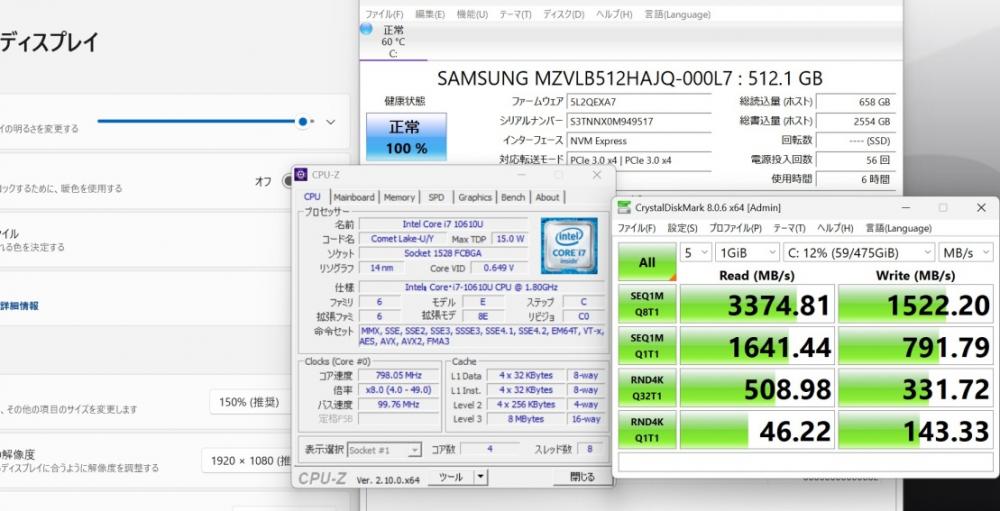Switch to the SPD tab in CPU-Z
Viewport: 1000px width, 511px height.
coord(436,197)
